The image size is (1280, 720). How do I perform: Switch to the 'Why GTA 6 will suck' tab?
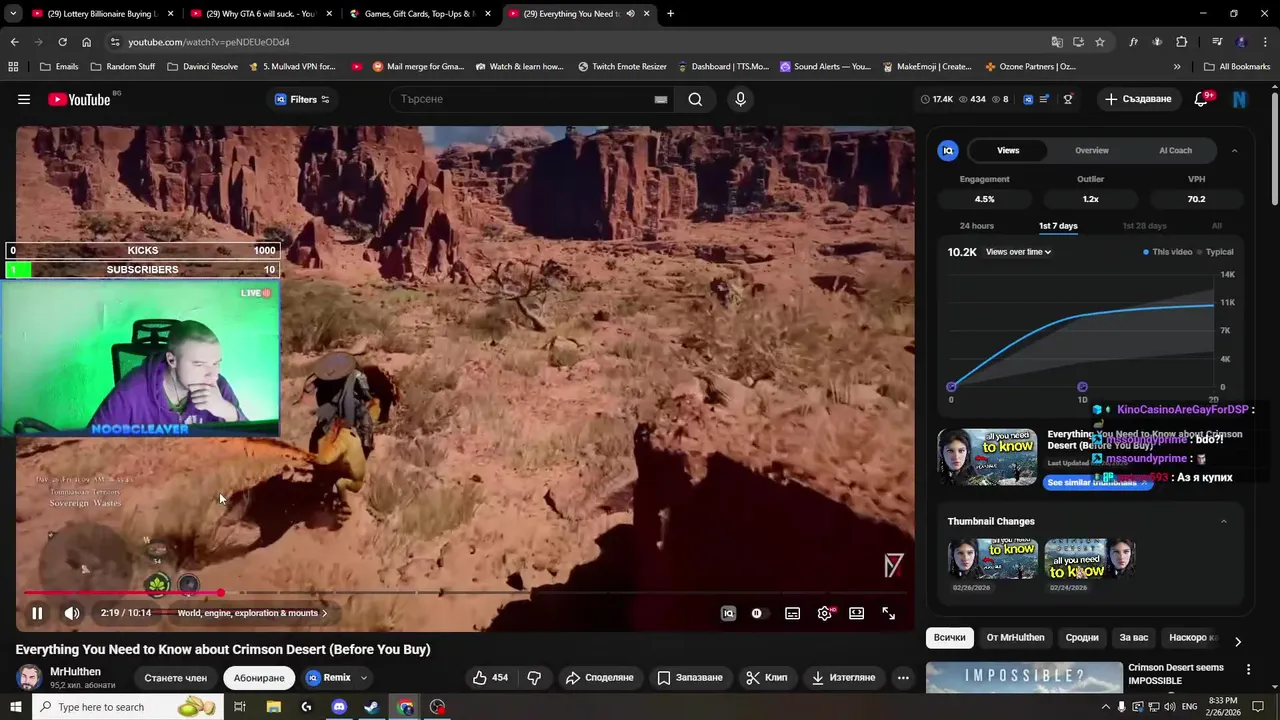point(260,14)
